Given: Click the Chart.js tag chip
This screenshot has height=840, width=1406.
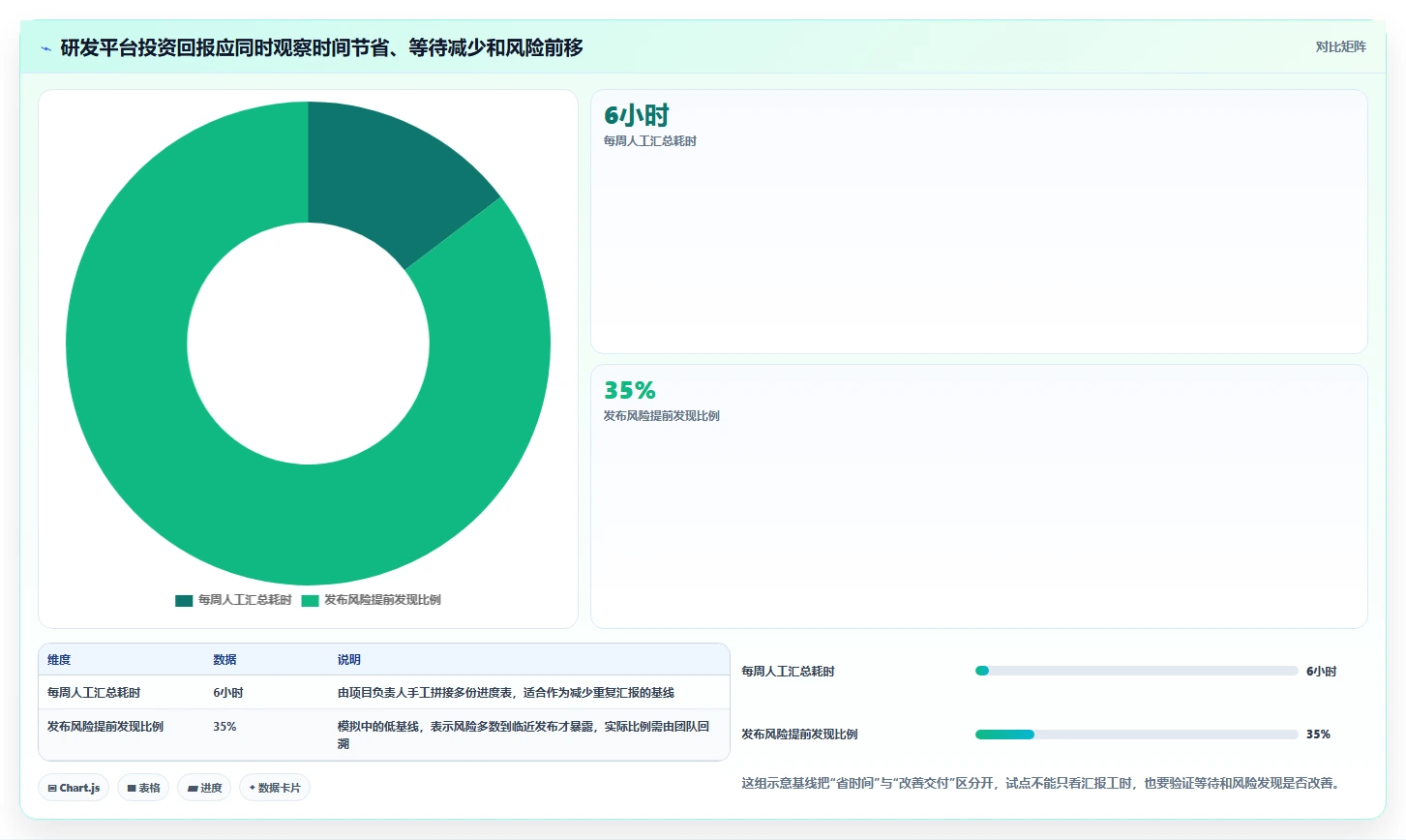Looking at the screenshot, I should pos(74,788).
